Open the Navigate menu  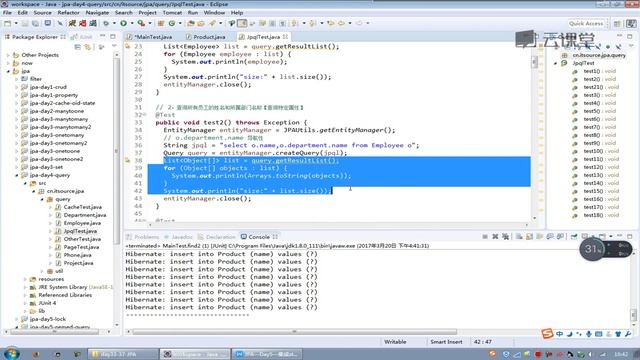coord(97,13)
